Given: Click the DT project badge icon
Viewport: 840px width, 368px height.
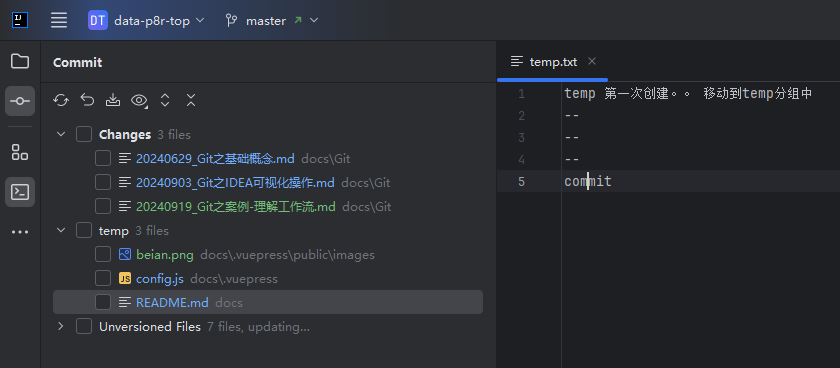Looking at the screenshot, I should [98, 20].
